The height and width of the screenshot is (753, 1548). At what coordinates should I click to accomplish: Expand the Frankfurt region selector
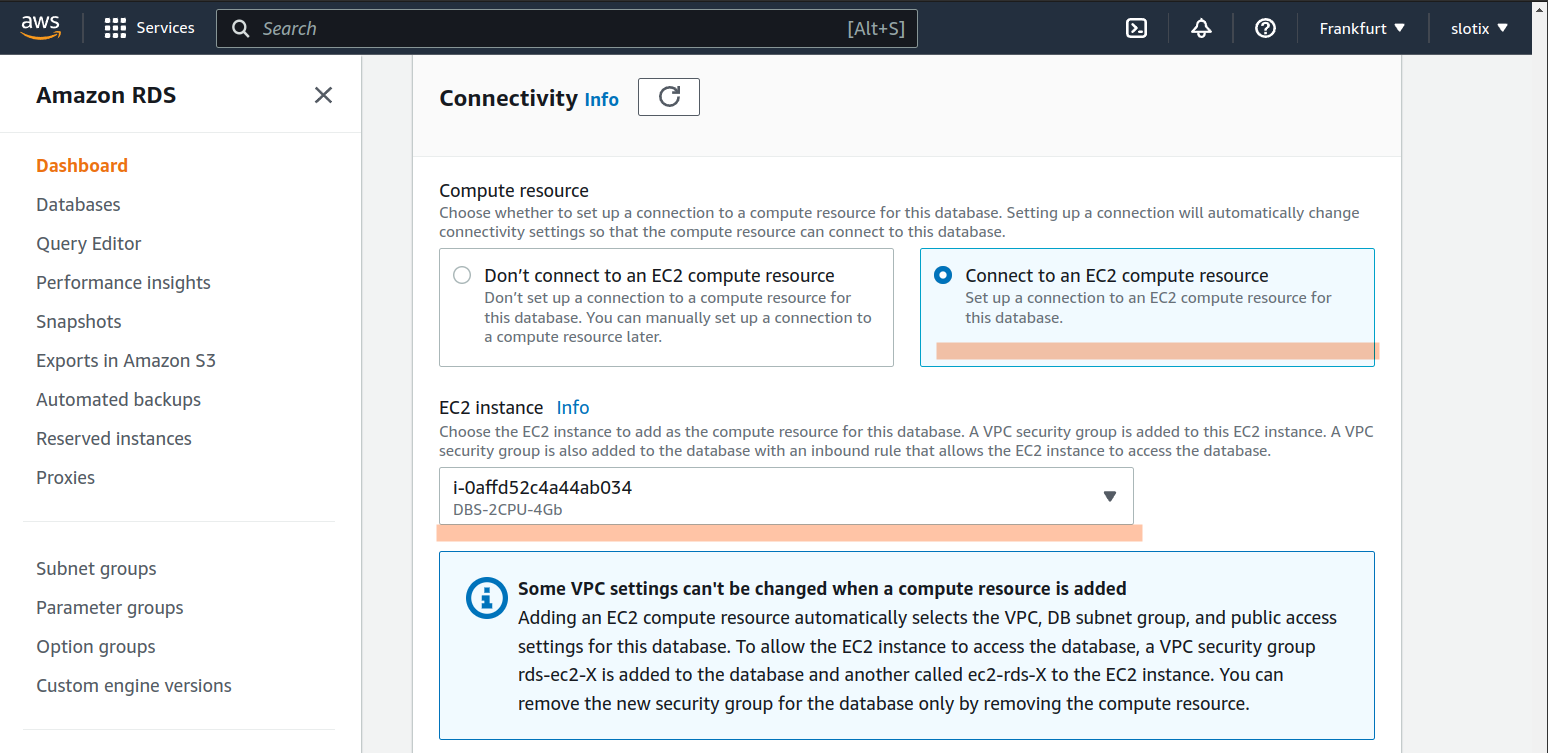click(1361, 27)
